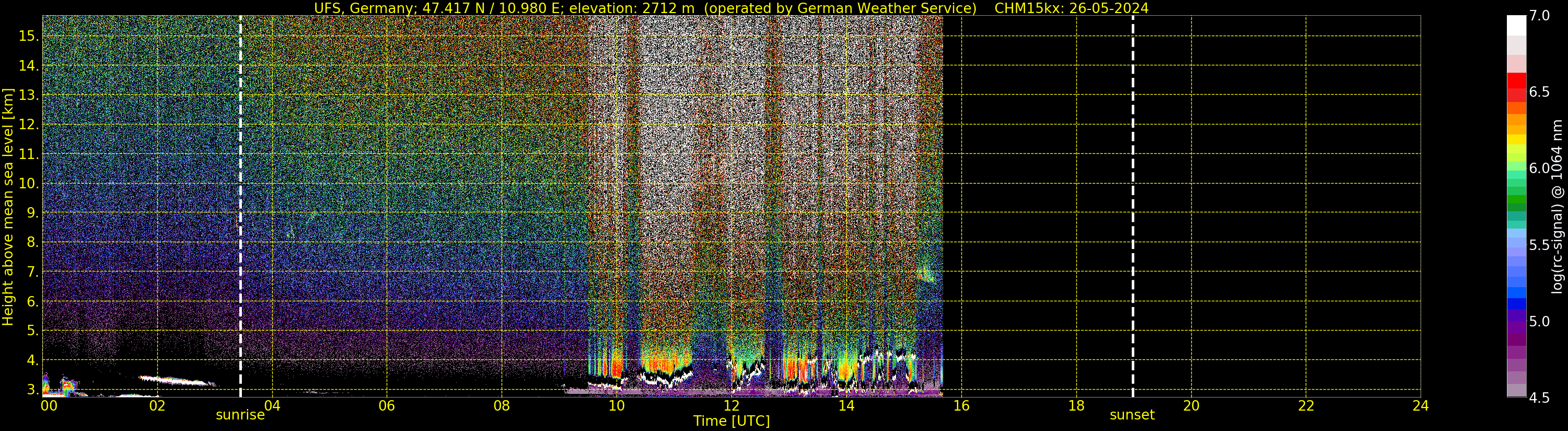The image size is (1568, 431).
Task: Click the 'CHM15kx: 26-05-2024' title text
Action: click(x=1071, y=8)
